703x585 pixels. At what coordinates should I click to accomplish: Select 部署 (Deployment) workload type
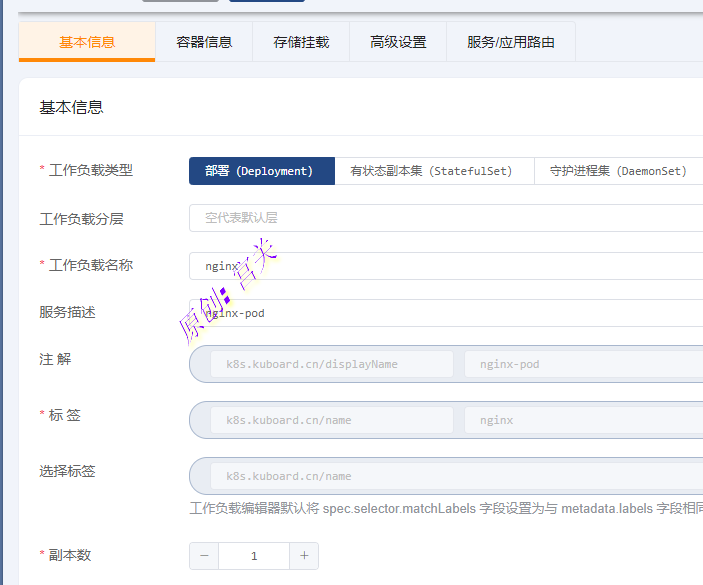(260, 171)
